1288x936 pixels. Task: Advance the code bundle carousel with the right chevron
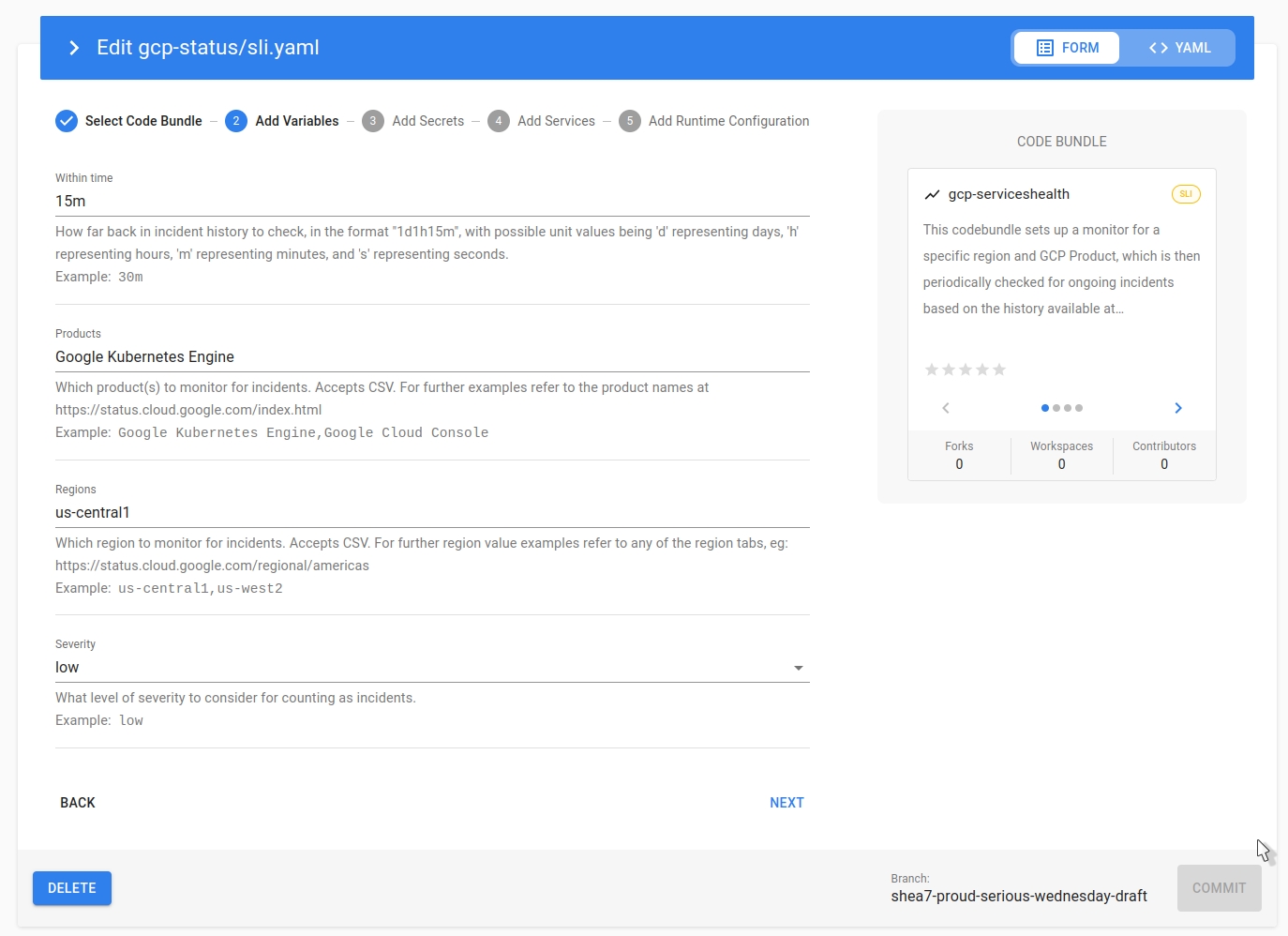[1178, 408]
